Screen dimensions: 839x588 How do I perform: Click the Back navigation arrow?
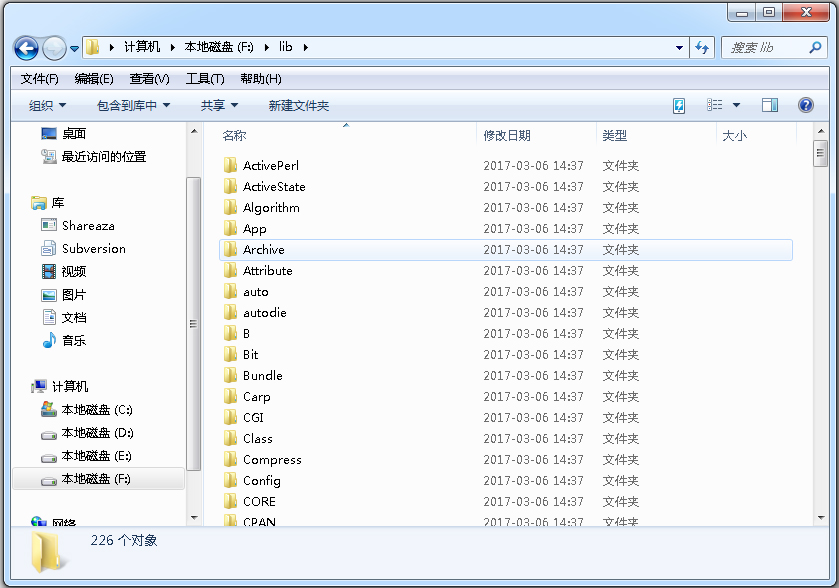[27, 47]
